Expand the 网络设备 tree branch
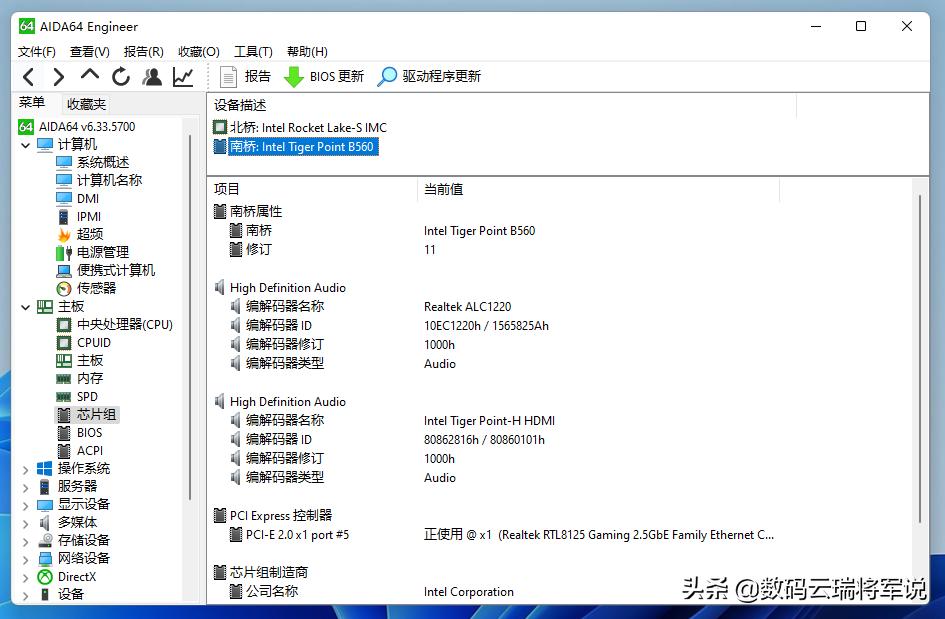Viewport: 945px width, 619px height. pos(25,558)
